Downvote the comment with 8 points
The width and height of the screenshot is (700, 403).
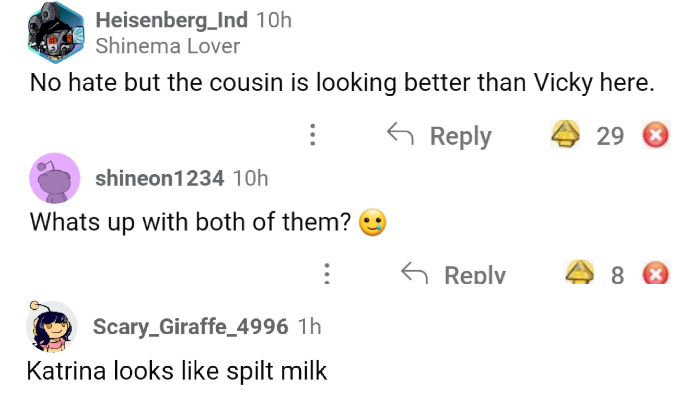tap(655, 273)
